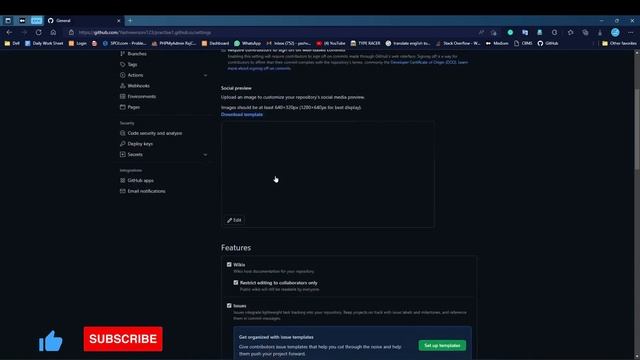This screenshot has height=360, width=640.
Task: Click the browser back arrow
Action: pyautogui.click(x=9, y=32)
